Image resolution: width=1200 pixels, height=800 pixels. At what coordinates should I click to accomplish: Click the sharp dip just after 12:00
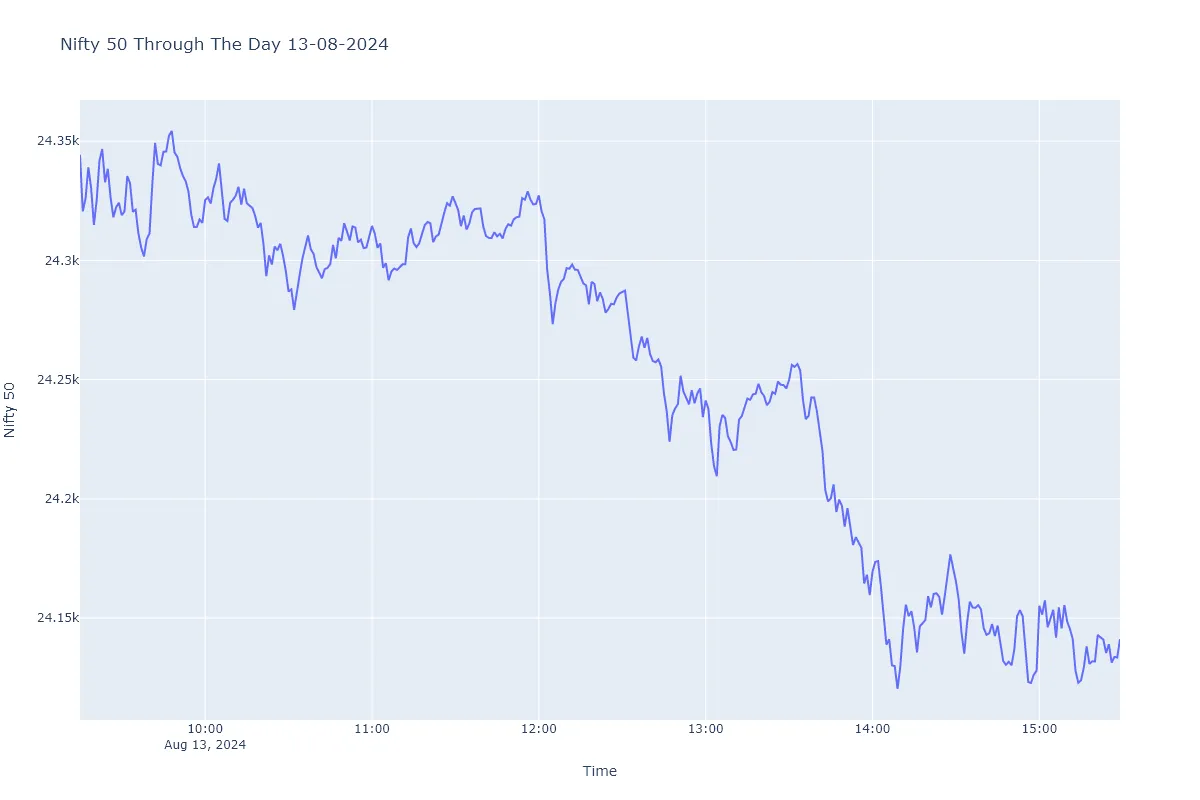pos(552,323)
